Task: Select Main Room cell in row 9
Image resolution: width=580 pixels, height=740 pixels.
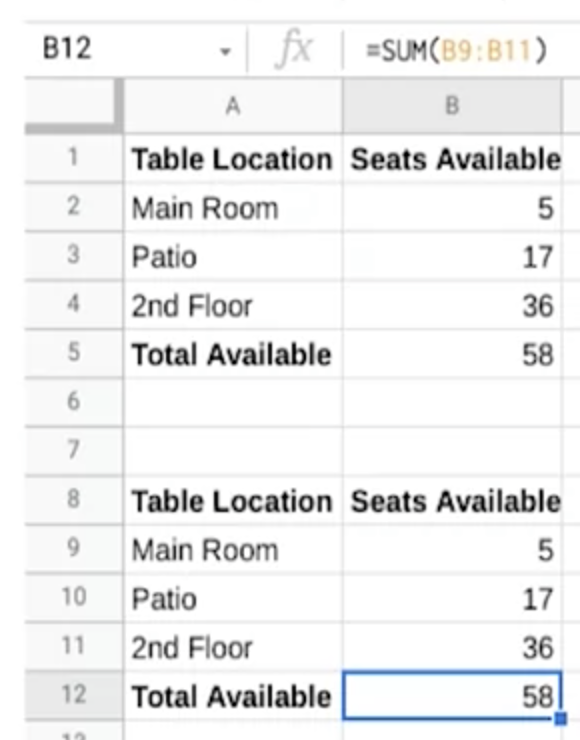Action: [233, 549]
